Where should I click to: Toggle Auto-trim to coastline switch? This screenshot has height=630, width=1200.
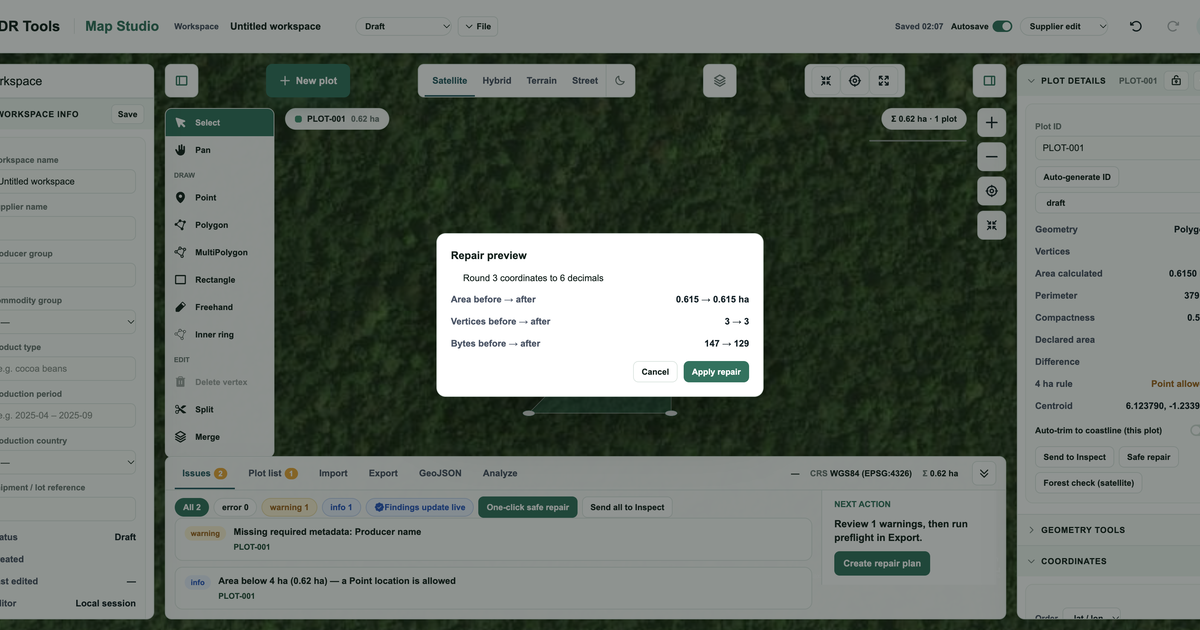1195,430
